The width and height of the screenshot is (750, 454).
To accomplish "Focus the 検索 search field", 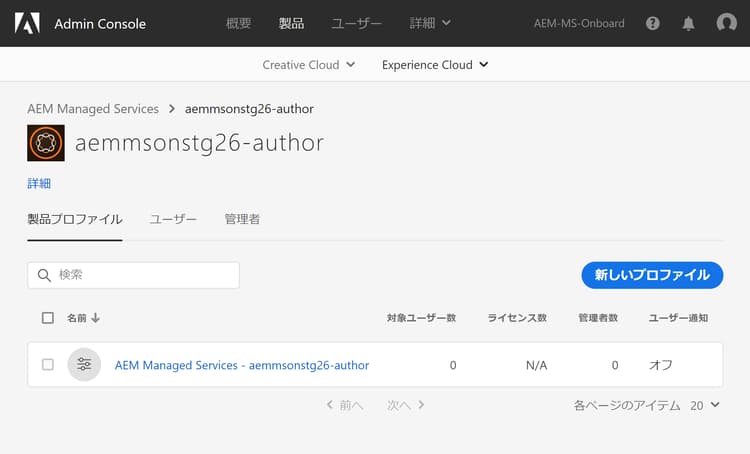I will (x=133, y=275).
